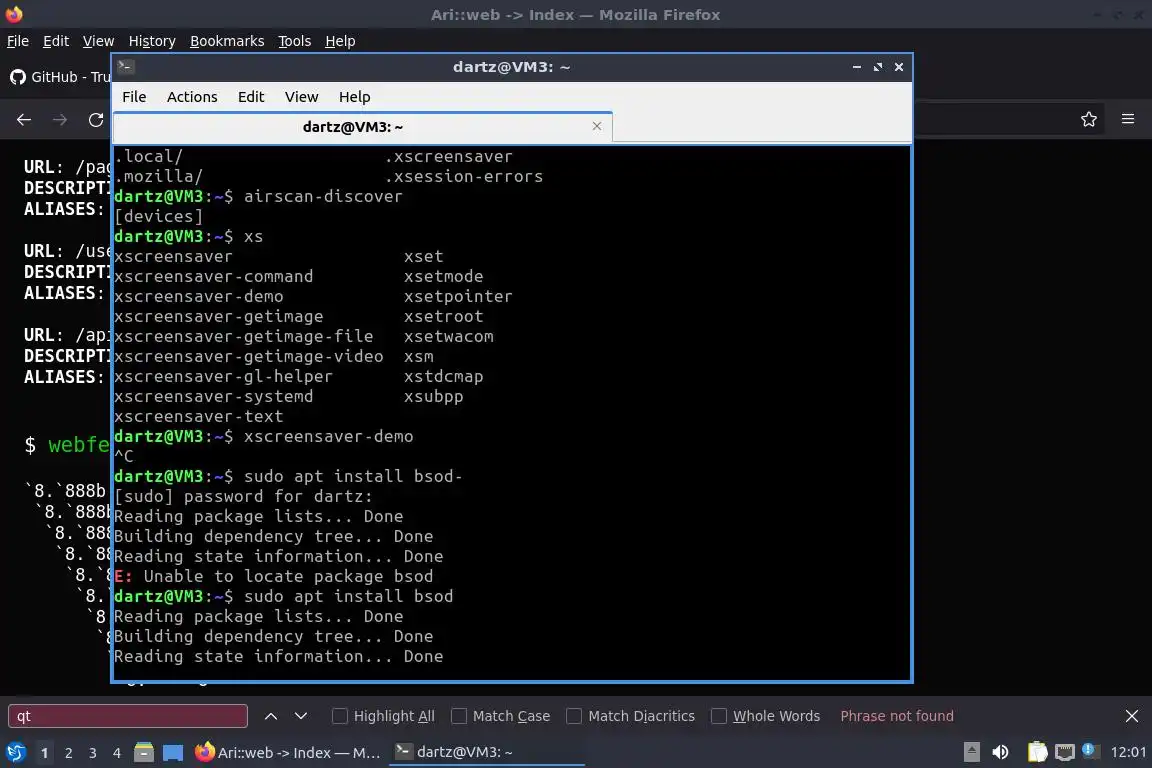Open terminal Help menu
This screenshot has width=1152, height=768.
pyautogui.click(x=354, y=97)
